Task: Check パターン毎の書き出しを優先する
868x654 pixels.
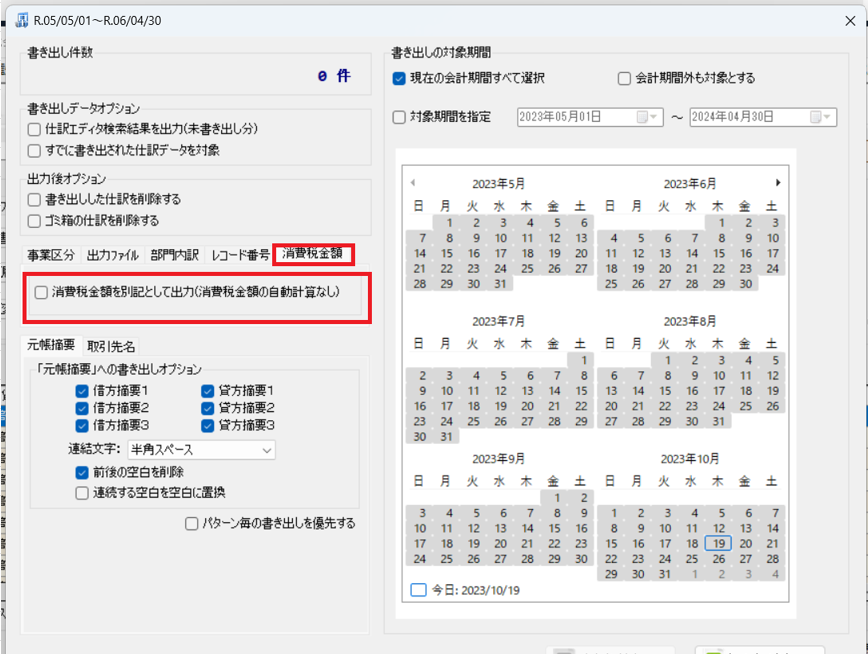Action: [x=192, y=523]
